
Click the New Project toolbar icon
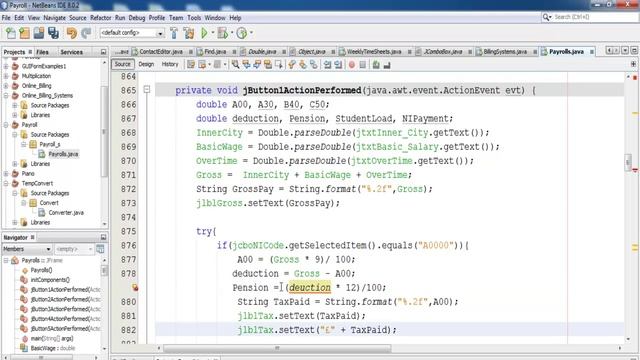click(24, 33)
